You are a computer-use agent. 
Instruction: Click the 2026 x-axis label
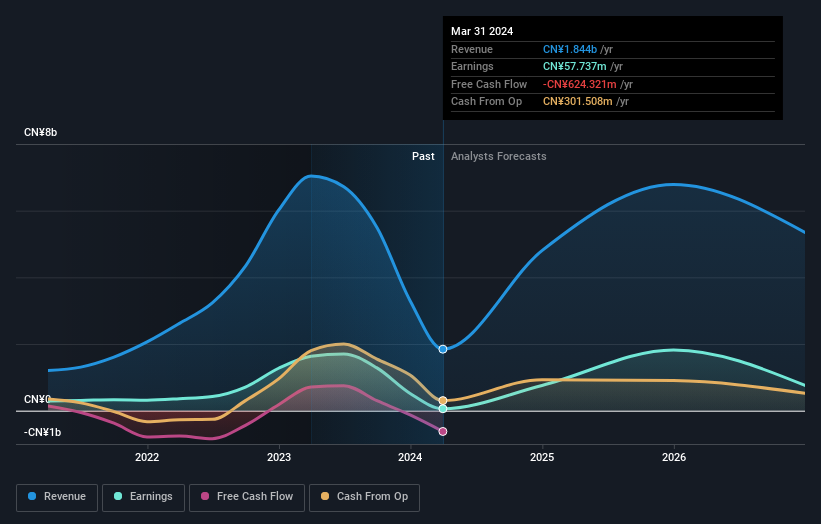click(x=674, y=457)
